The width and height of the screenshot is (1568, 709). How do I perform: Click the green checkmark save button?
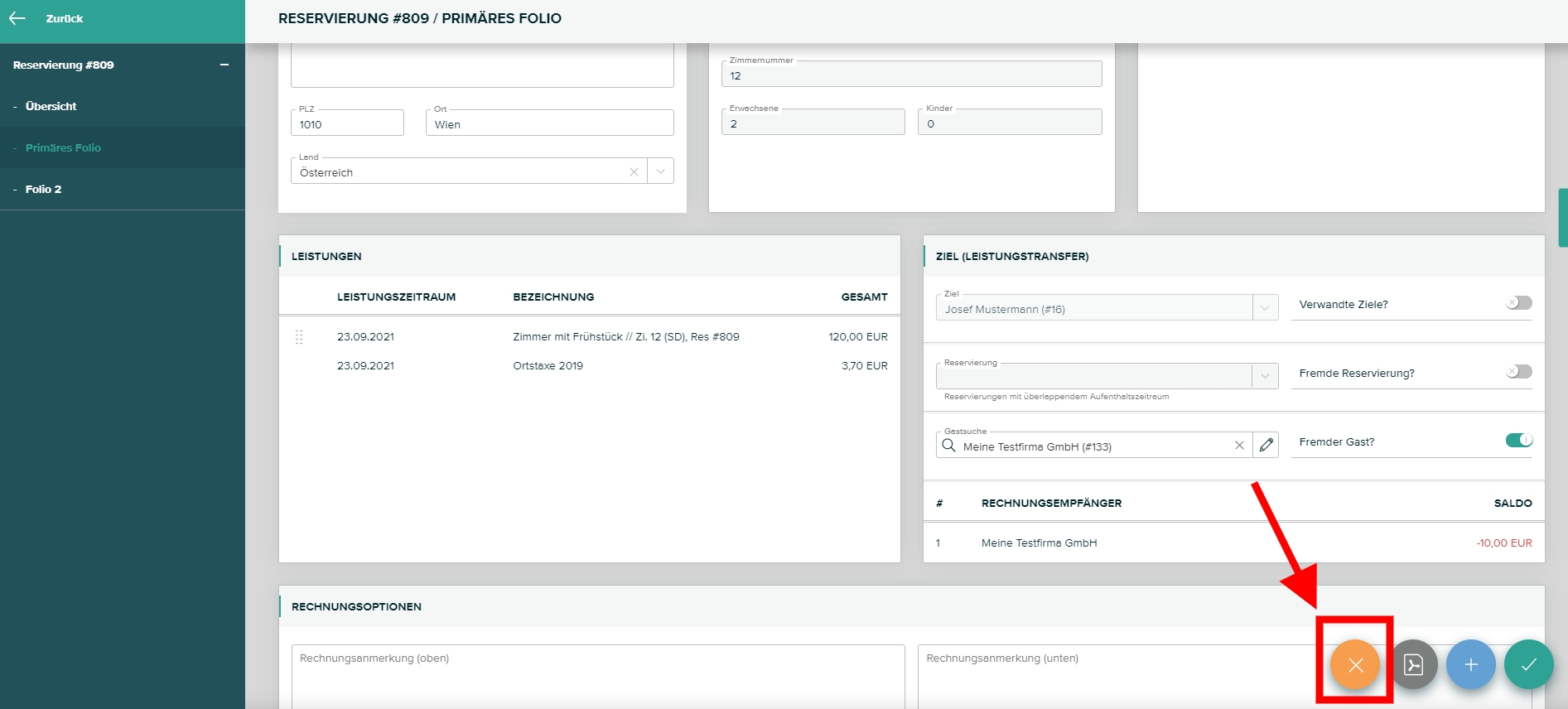point(1528,664)
